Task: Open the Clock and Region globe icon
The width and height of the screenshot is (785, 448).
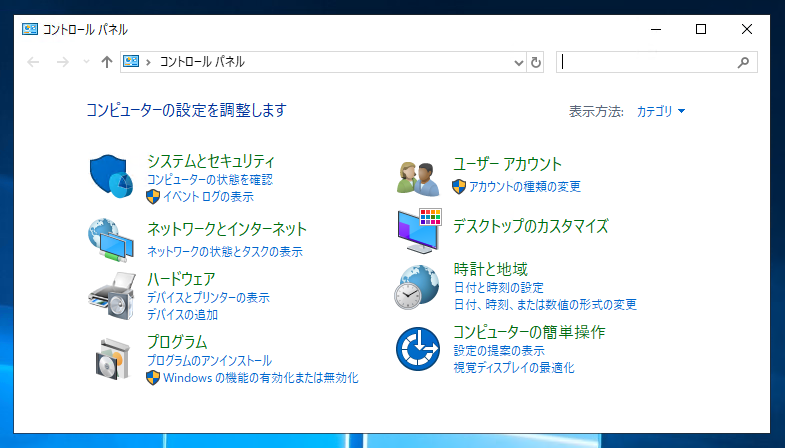Action: coord(417,287)
